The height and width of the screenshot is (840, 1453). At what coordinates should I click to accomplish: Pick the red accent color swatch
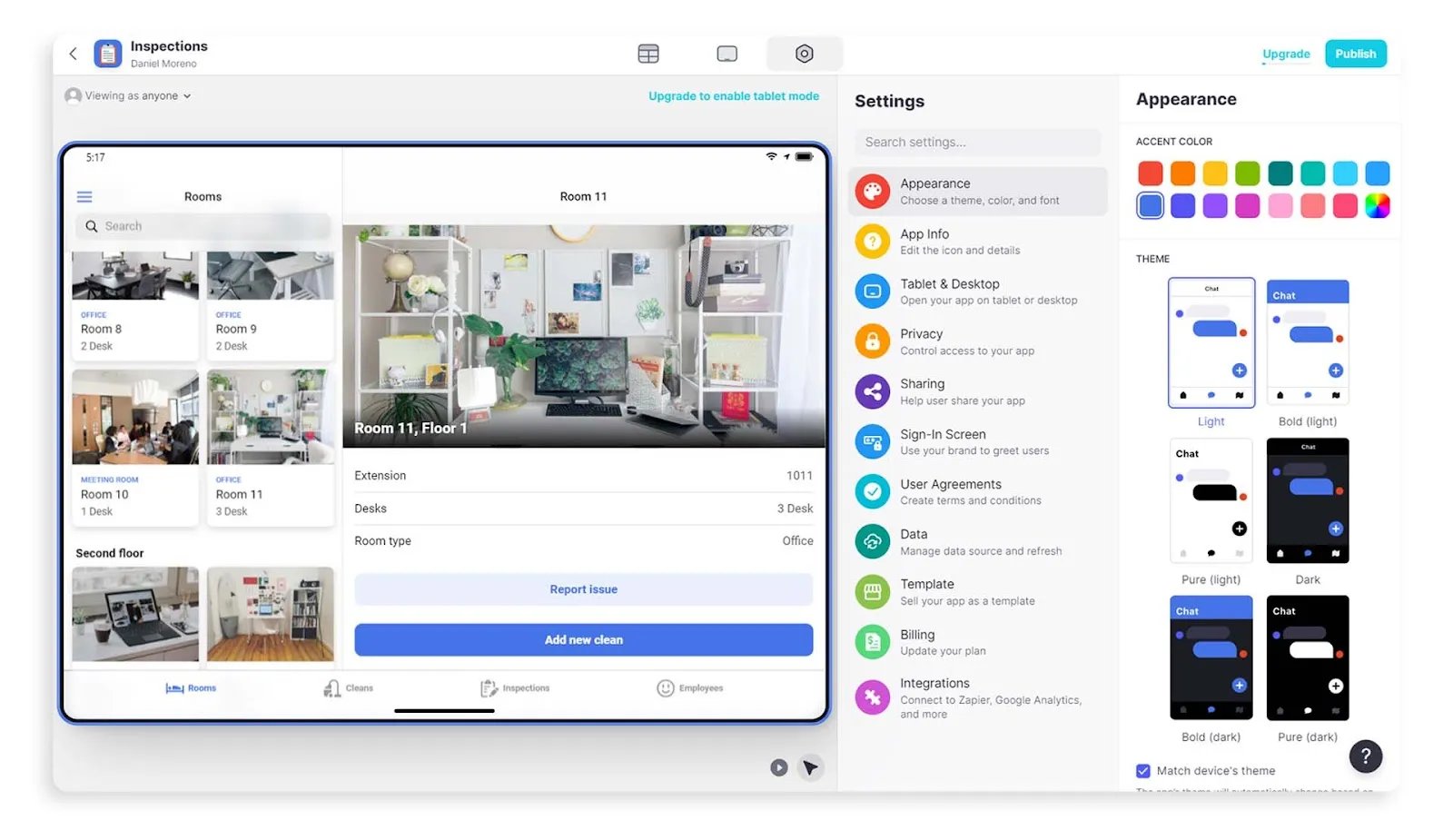point(1151,173)
